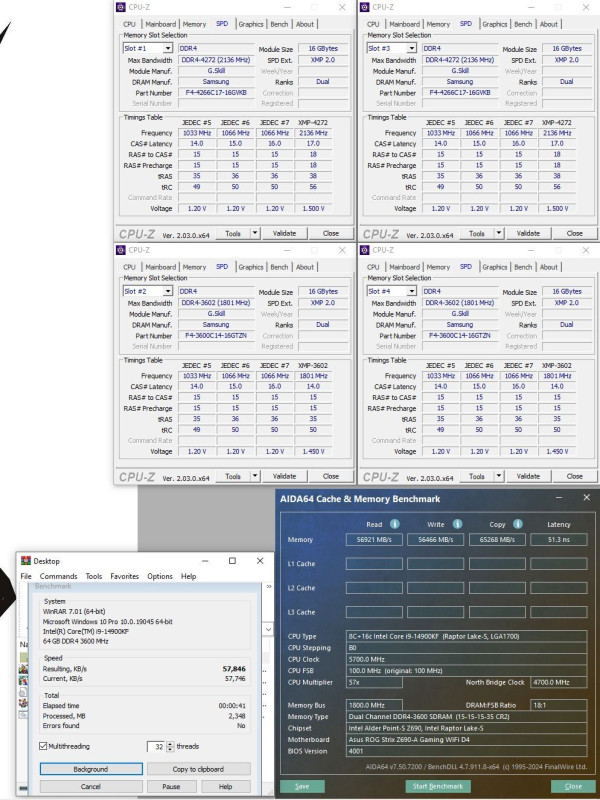Click the CPU-Z app icon in Slot #2 window
Viewport: 600px width, 800px height.
click(x=120, y=250)
